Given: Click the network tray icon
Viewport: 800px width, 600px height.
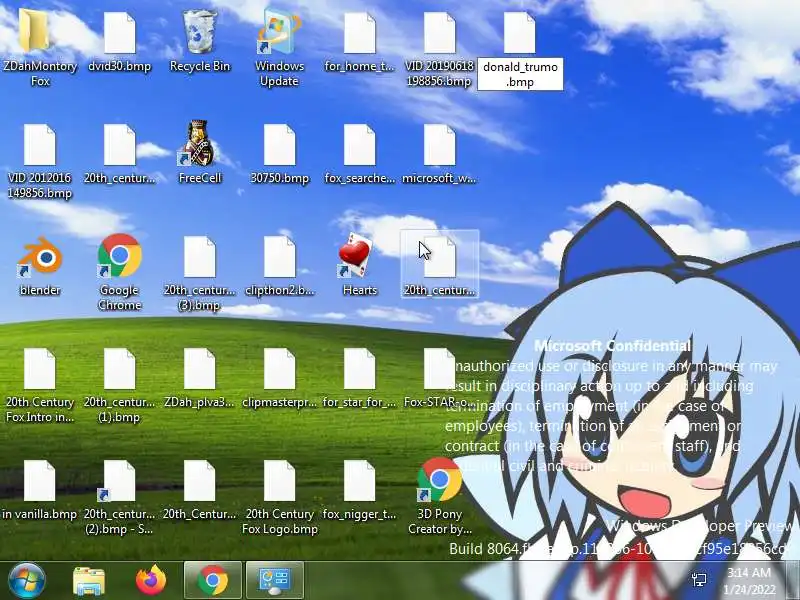Looking at the screenshot, I should [x=699, y=580].
